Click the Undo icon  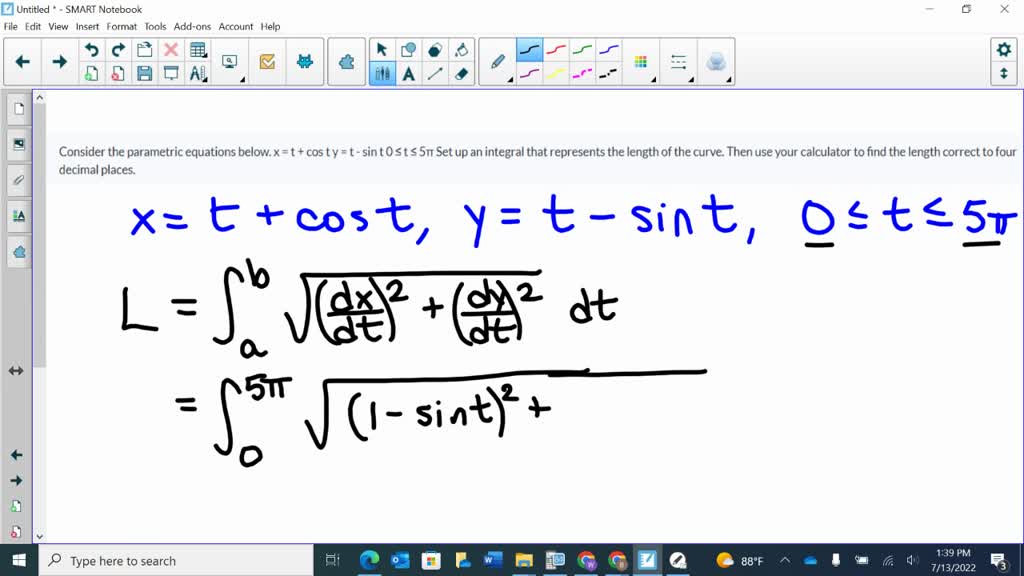tap(92, 49)
